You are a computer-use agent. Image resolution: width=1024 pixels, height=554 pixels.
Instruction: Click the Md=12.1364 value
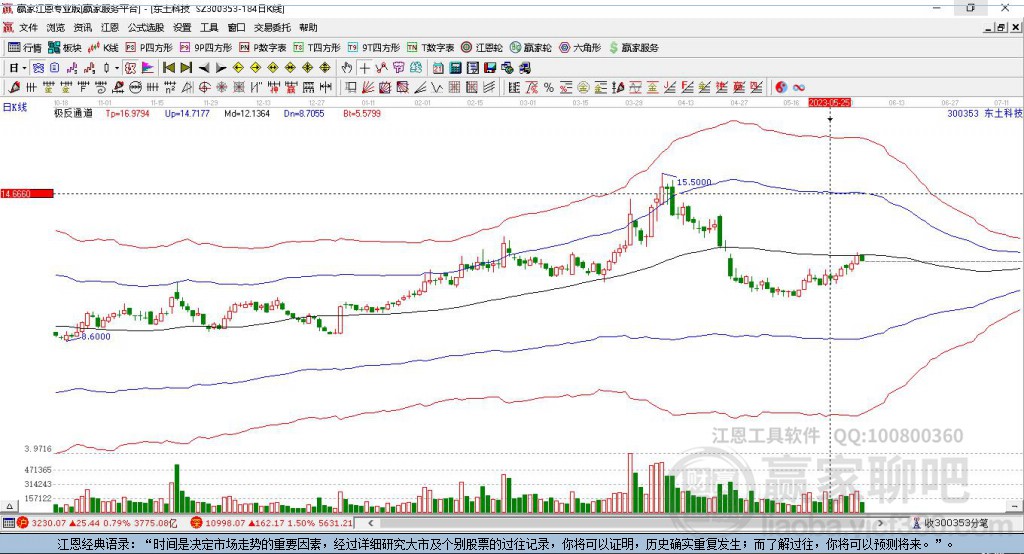coord(247,113)
